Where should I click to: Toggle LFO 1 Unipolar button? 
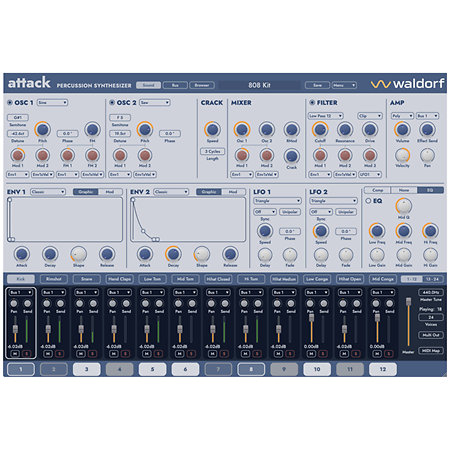[290, 212]
